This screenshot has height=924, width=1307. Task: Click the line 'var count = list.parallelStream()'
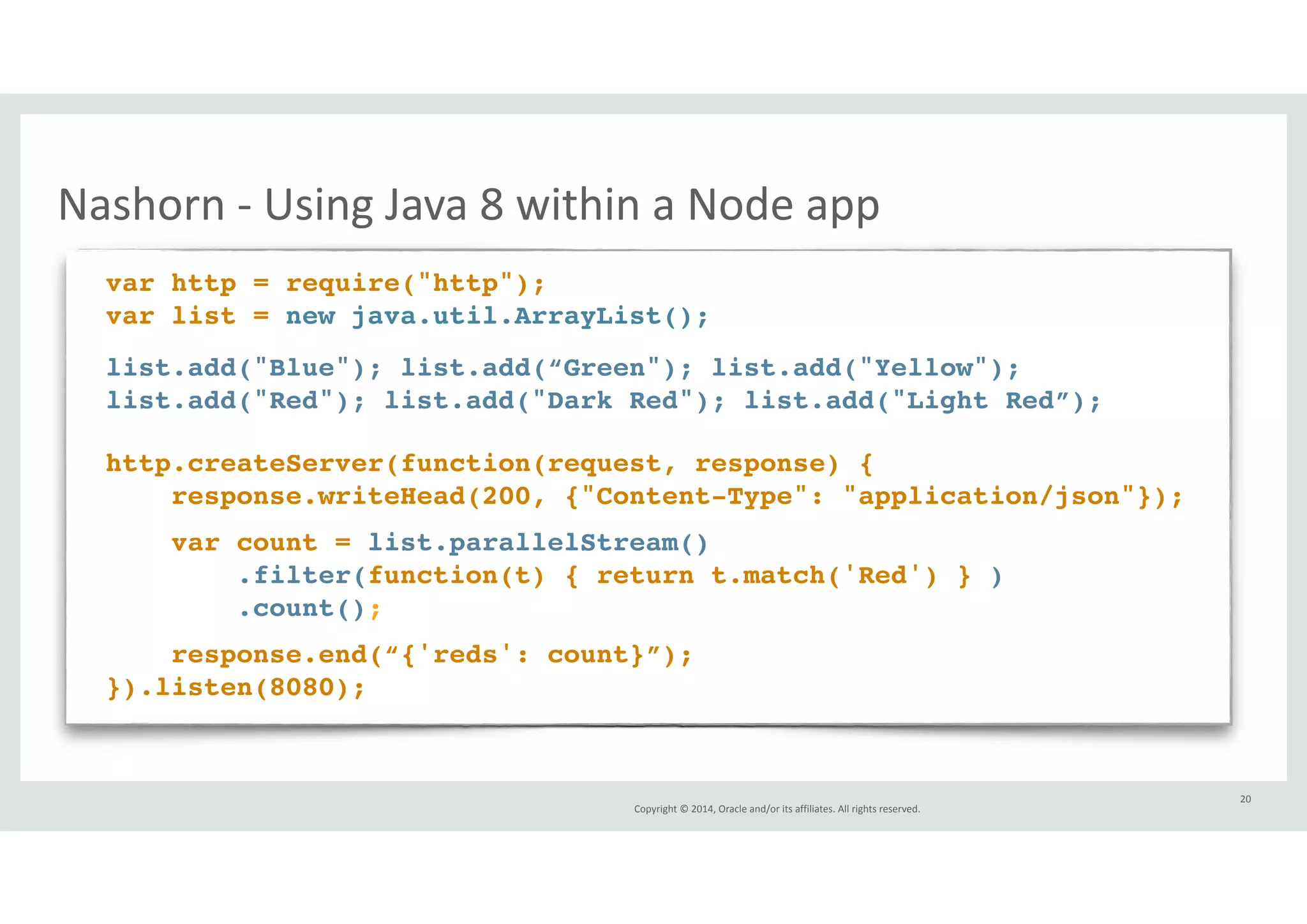440,543
